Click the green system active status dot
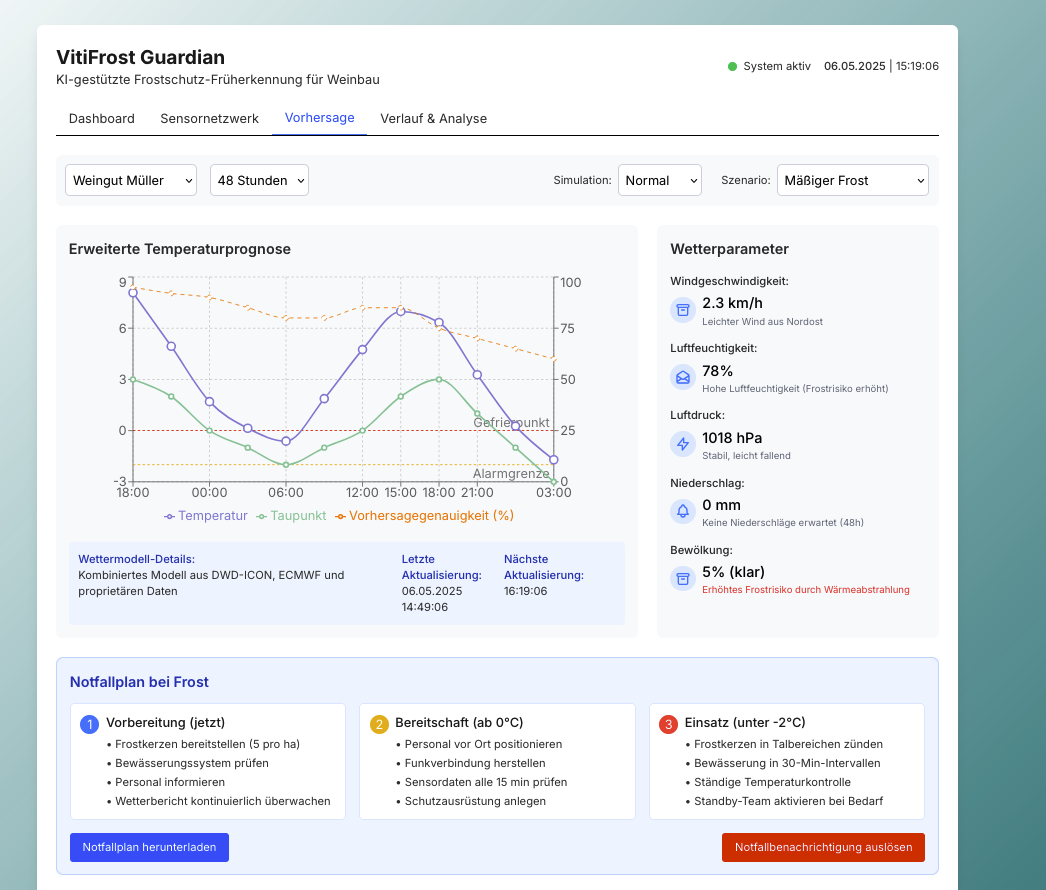The width and height of the screenshot is (1046, 890). [x=732, y=66]
